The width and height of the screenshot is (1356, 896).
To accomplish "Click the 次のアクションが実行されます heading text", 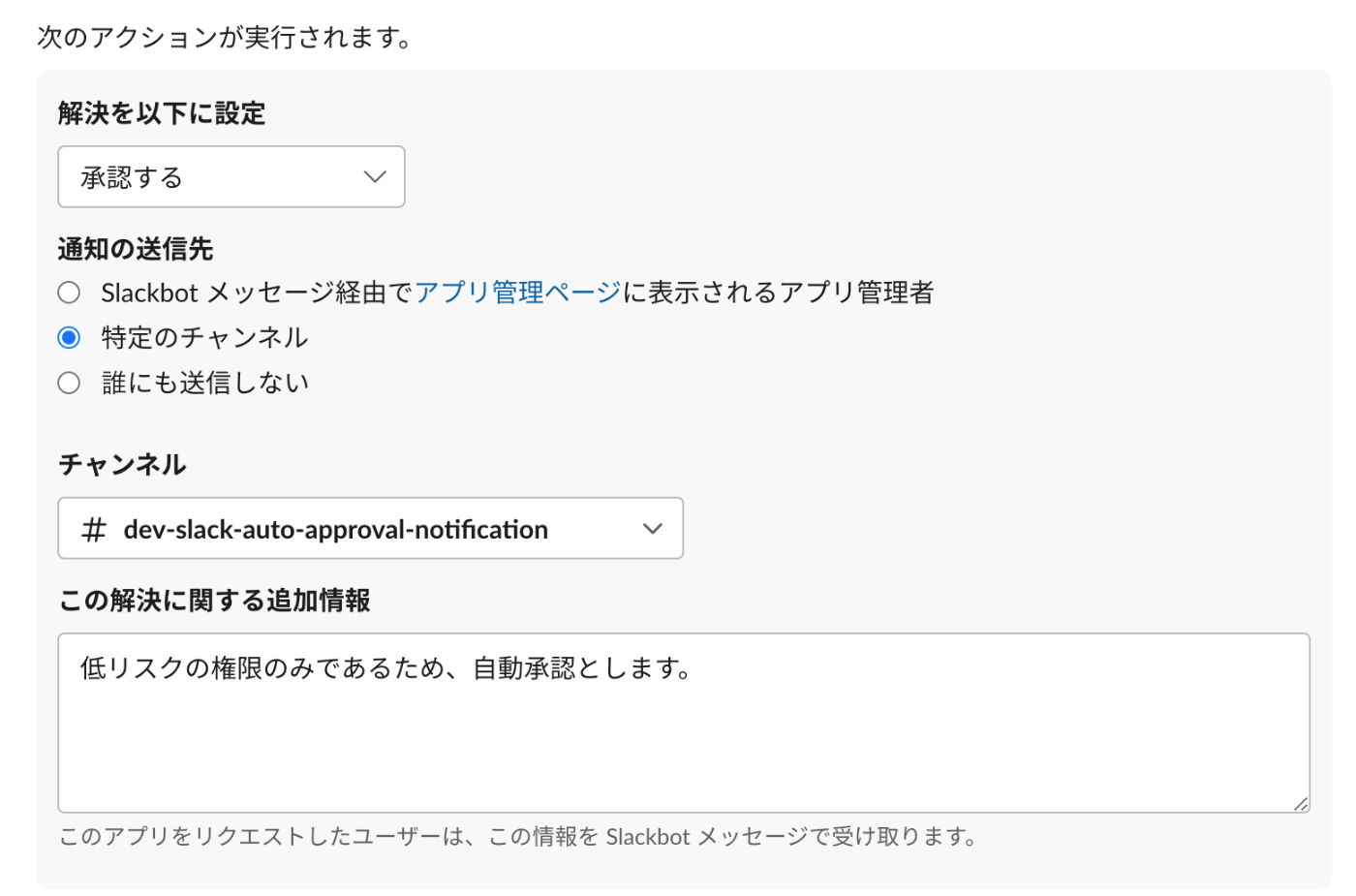I will point(225,38).
